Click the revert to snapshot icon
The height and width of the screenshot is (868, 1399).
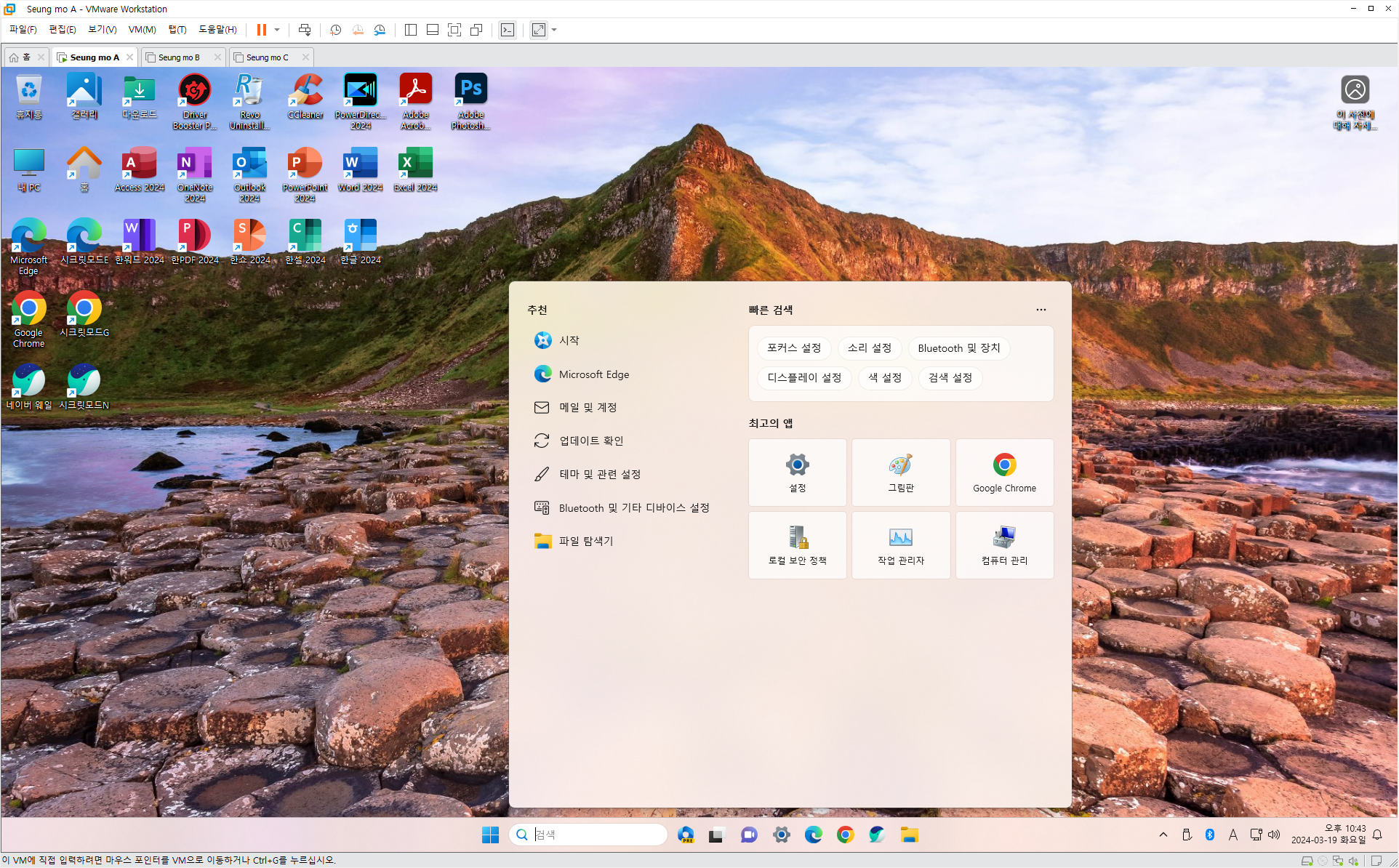[x=358, y=30]
